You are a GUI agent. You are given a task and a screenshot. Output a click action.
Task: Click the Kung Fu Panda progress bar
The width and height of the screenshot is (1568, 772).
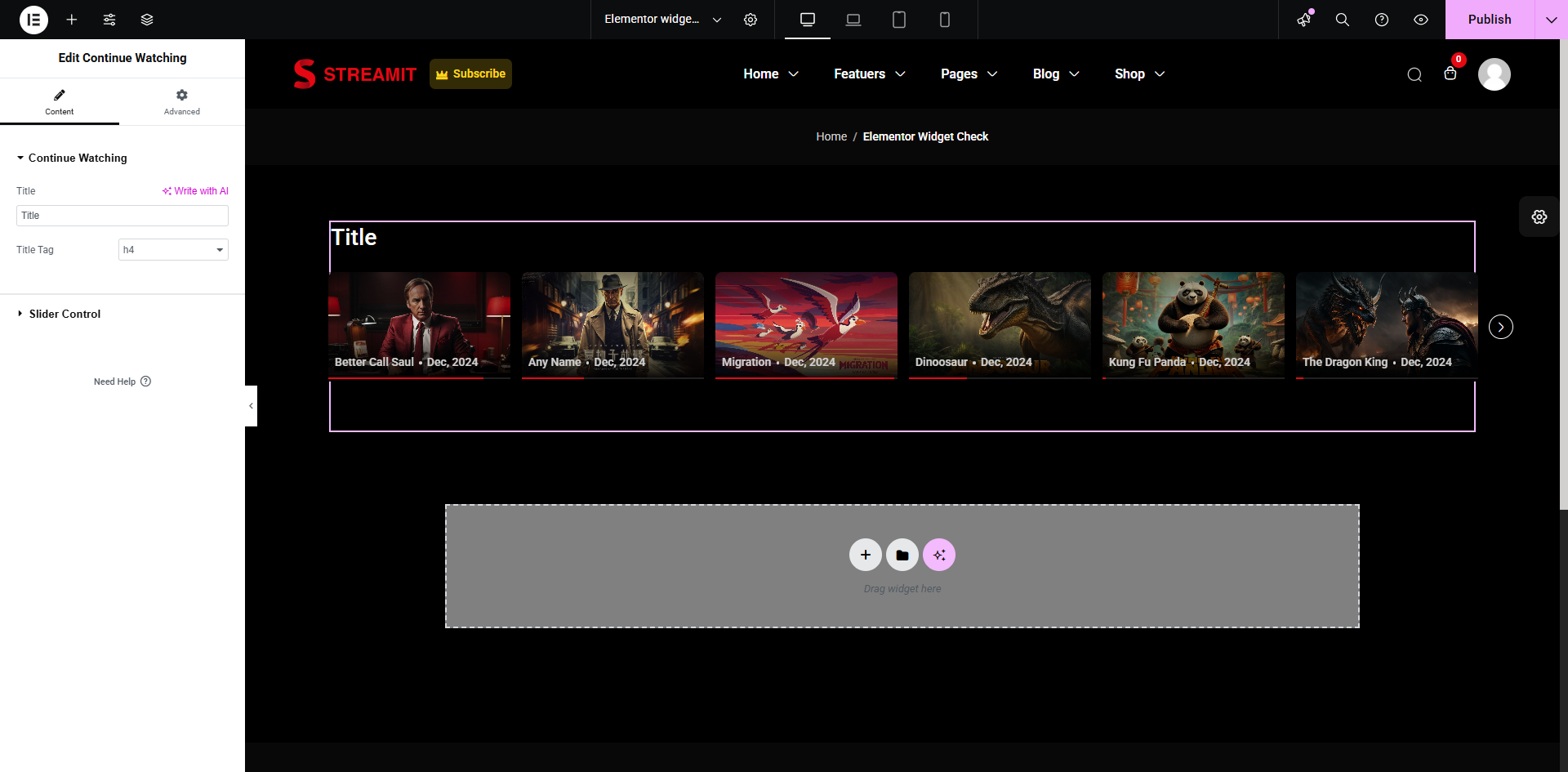1193,378
